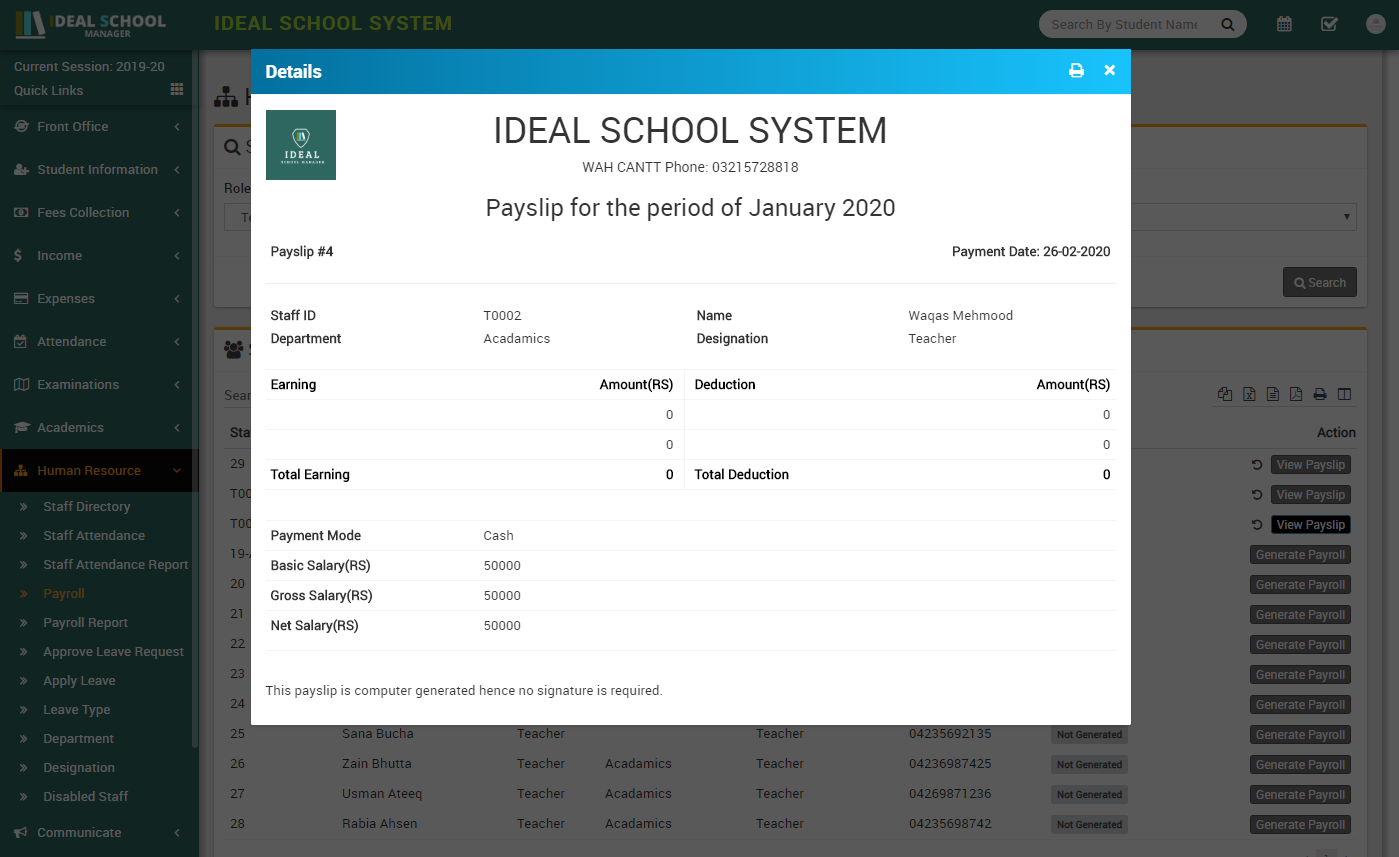The height and width of the screenshot is (857, 1399).
Task: Click phone number '04235692135' in staff table
Action: [x=950, y=734]
